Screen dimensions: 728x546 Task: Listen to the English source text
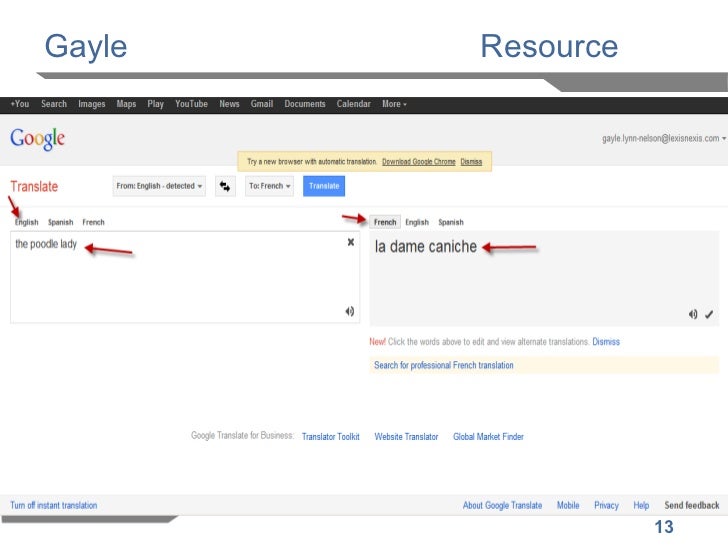(350, 311)
